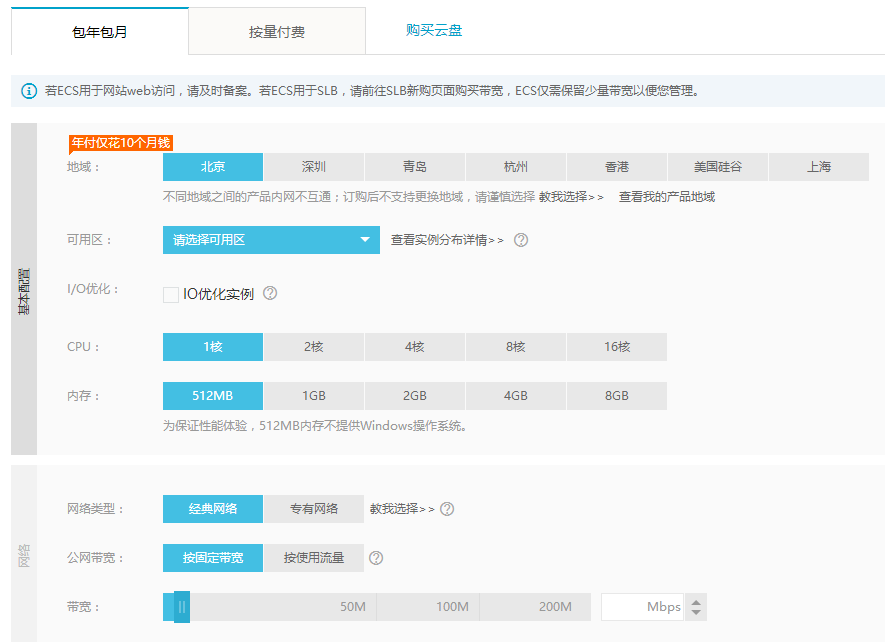Decrease bandwidth with the down stepper arrow
Screen dimensions: 885x642
point(697,612)
